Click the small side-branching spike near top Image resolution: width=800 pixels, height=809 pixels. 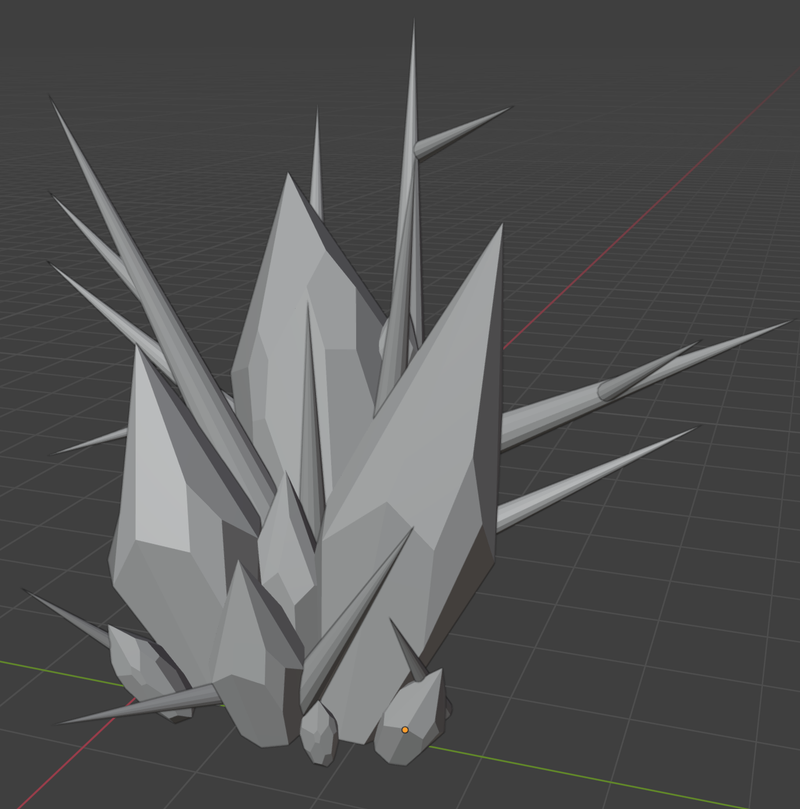pos(465,130)
